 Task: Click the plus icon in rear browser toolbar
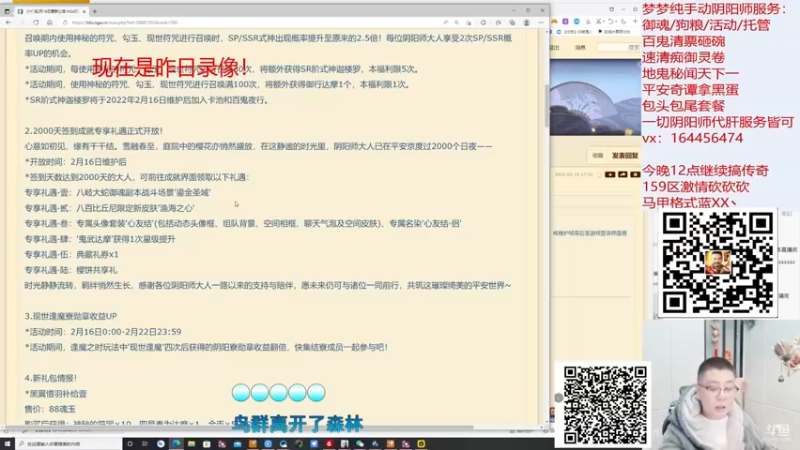[x=635, y=21]
